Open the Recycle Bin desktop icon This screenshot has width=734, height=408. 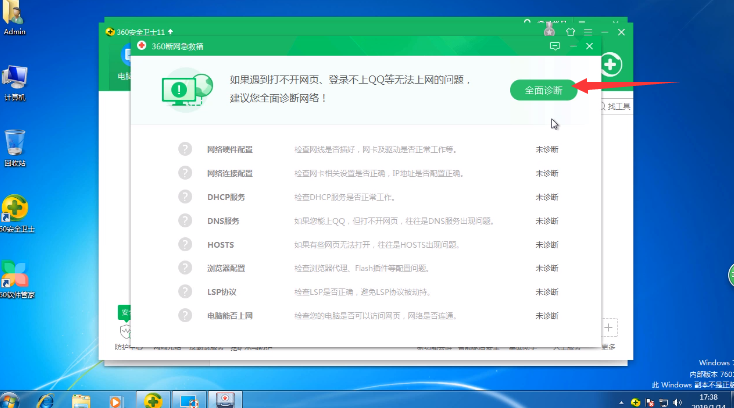(15, 146)
